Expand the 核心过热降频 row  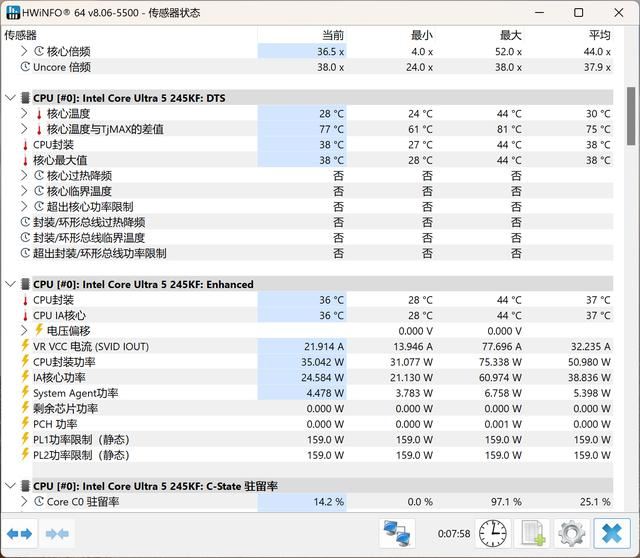click(x=24, y=176)
